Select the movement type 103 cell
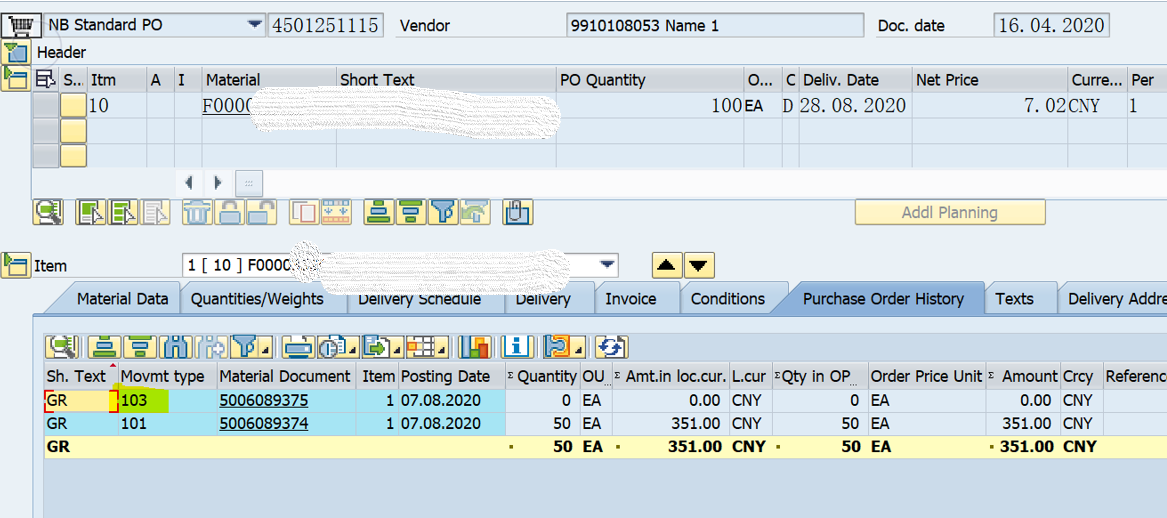This screenshot has width=1167, height=518. coord(168,400)
